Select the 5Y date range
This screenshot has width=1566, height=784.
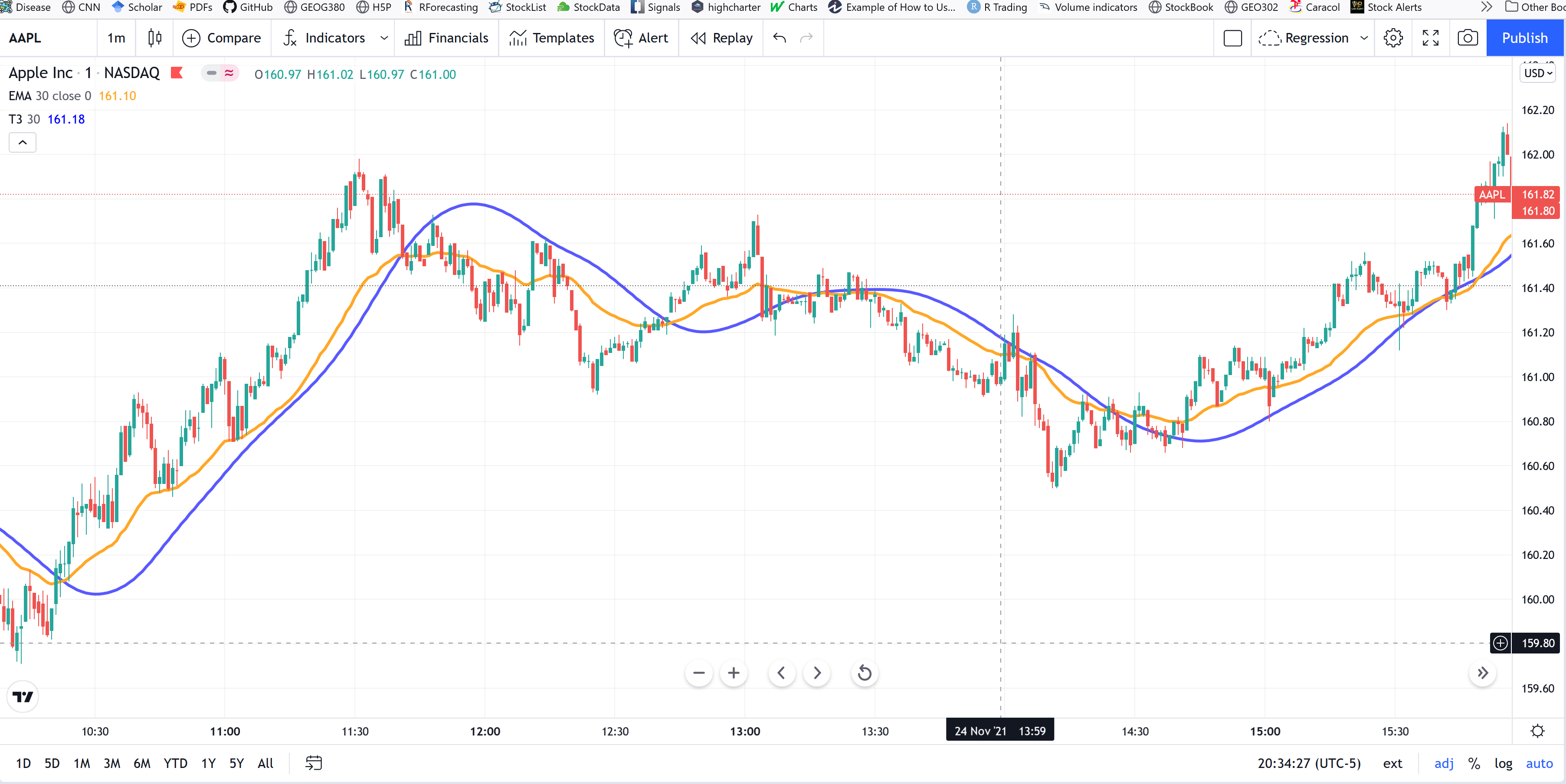(236, 763)
